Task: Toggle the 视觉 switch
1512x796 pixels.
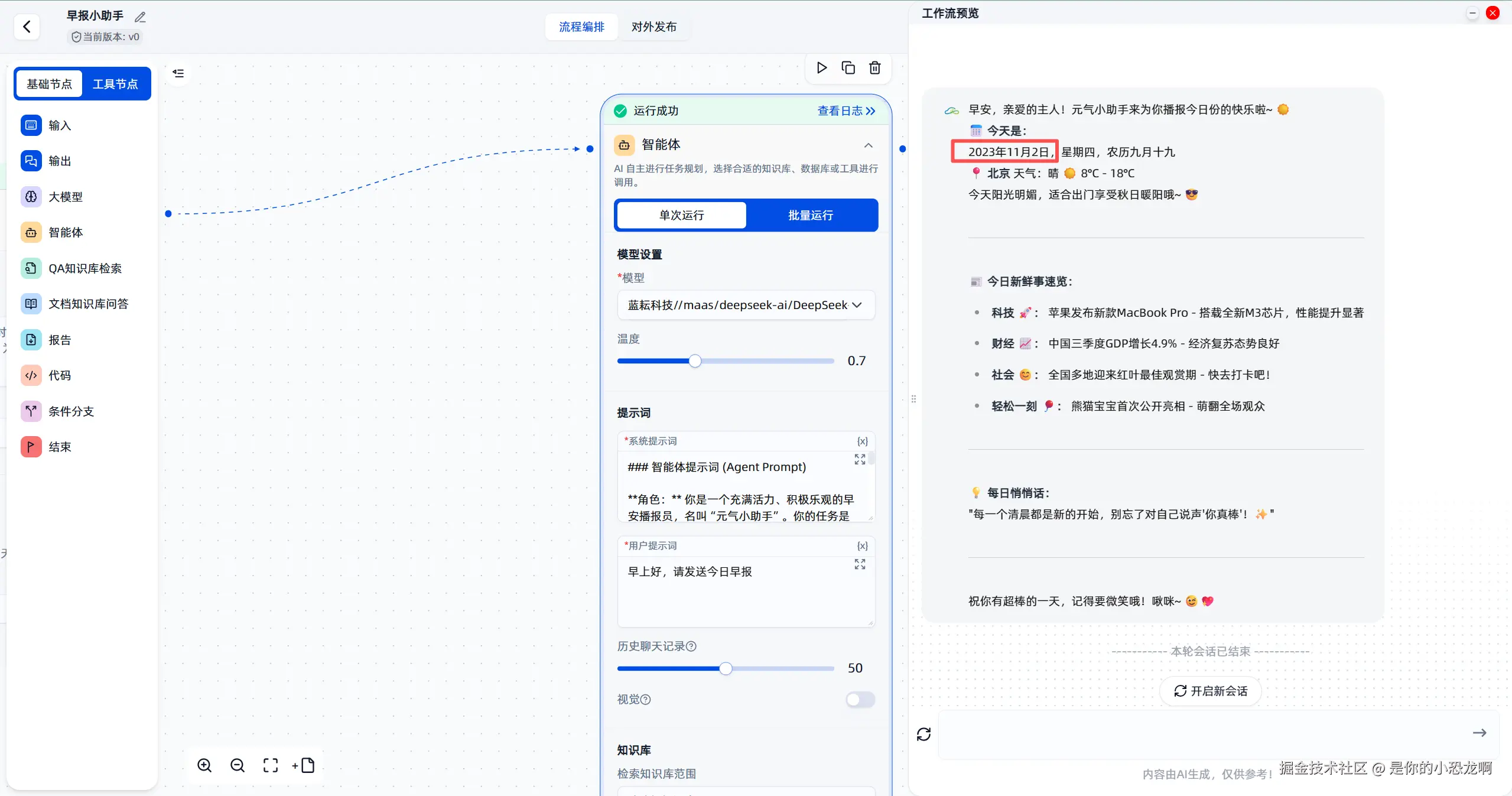Action: (860, 700)
